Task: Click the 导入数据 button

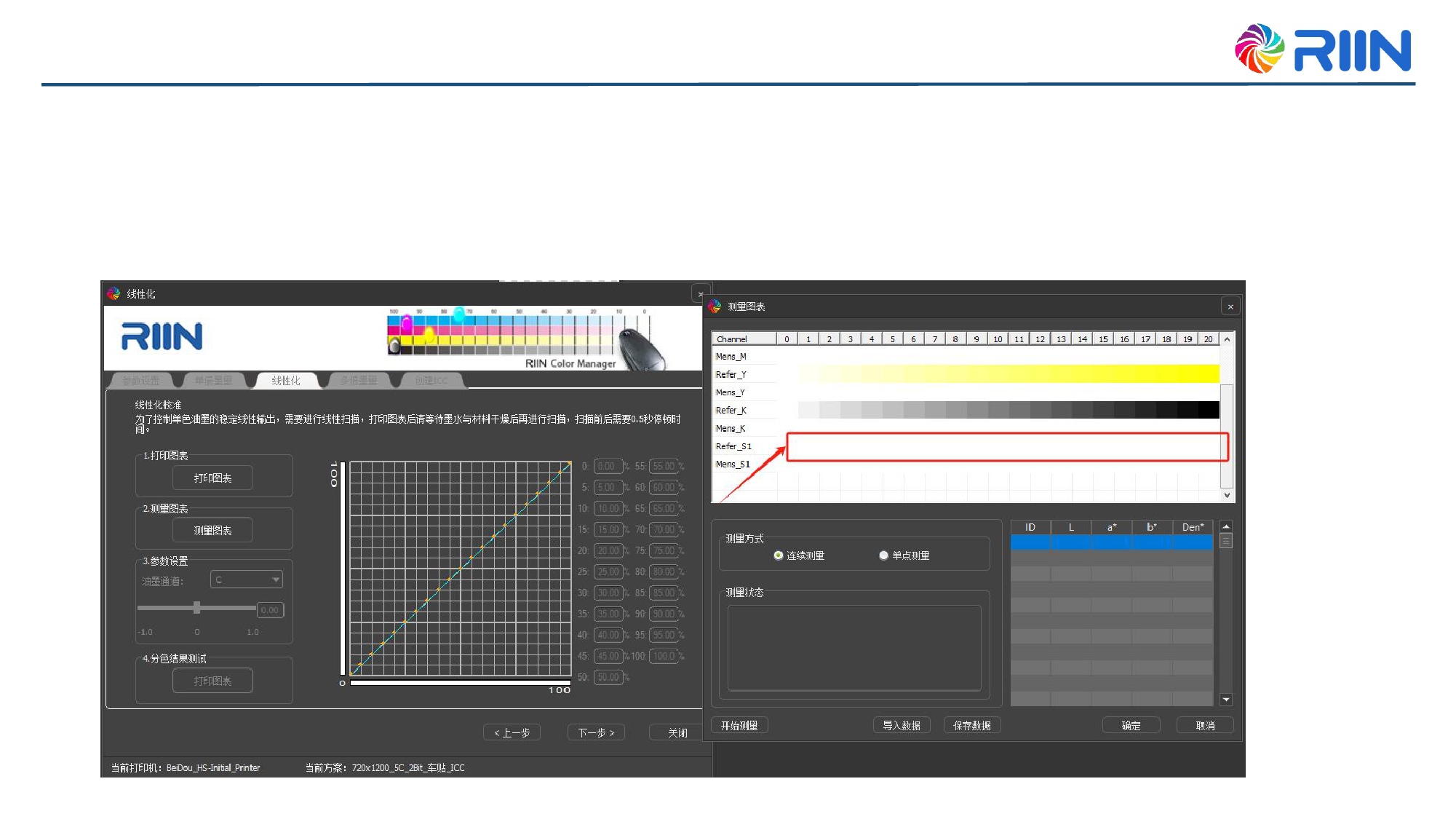Action: [901, 726]
